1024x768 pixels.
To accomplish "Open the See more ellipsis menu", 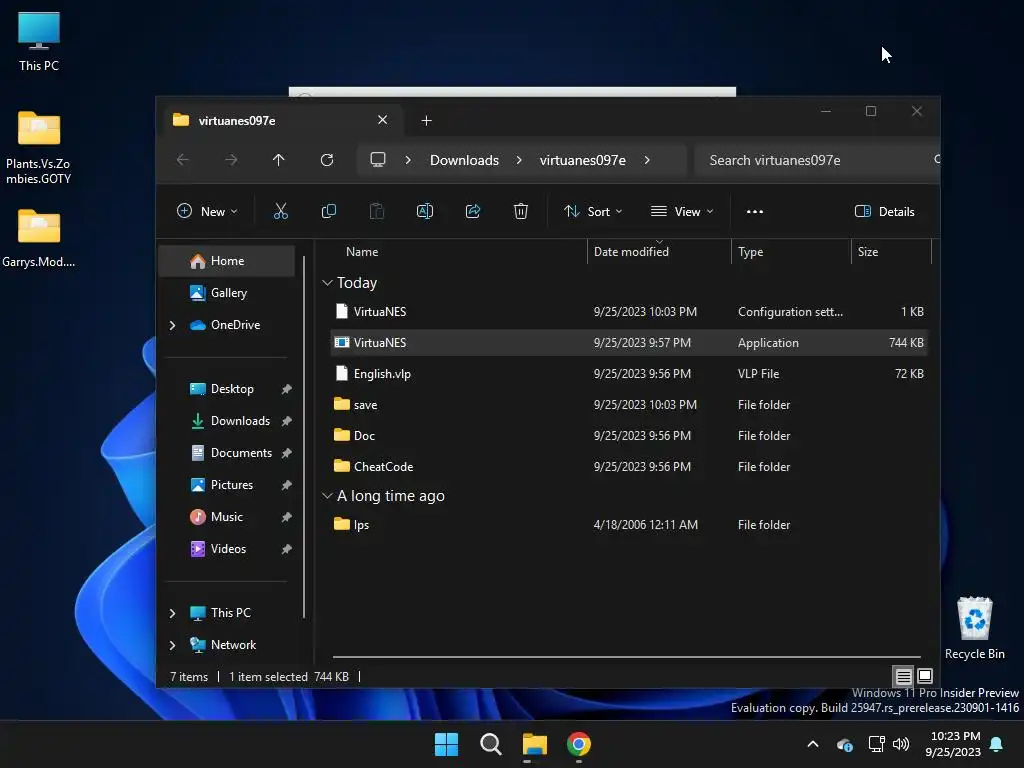I will point(755,212).
